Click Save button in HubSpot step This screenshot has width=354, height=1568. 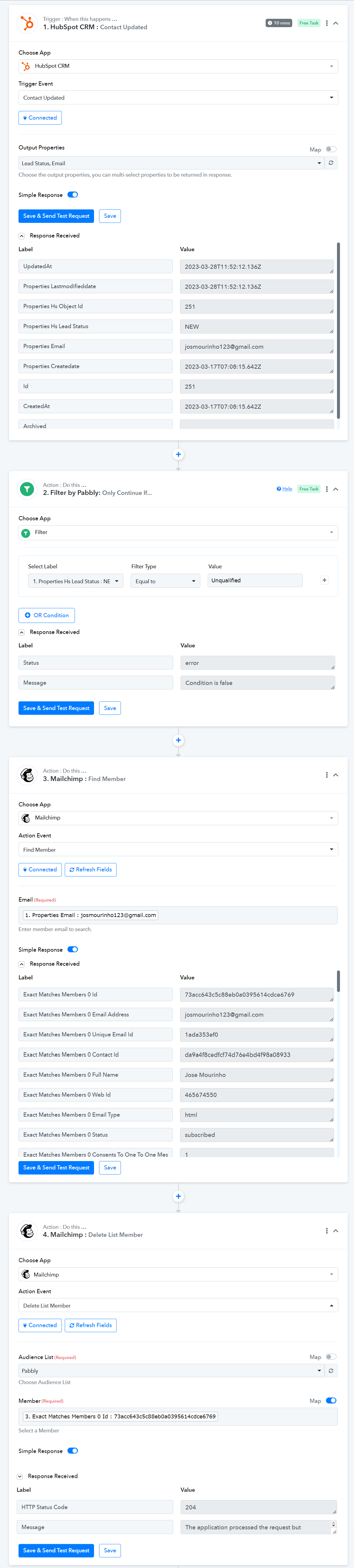(x=110, y=216)
